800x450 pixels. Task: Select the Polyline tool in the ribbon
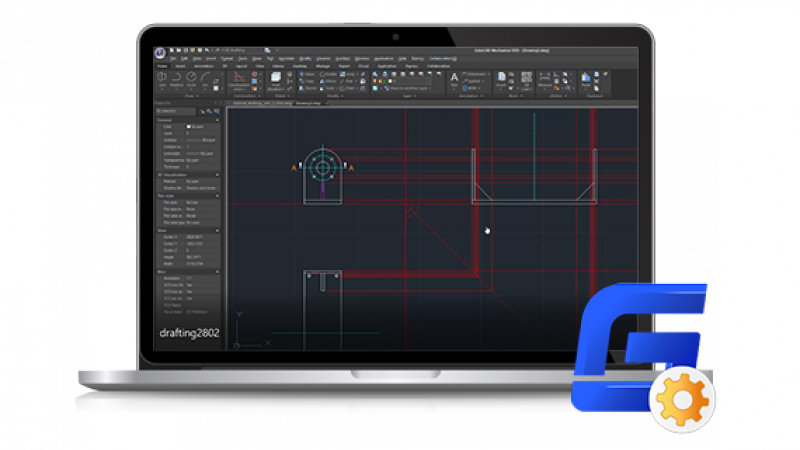(176, 76)
